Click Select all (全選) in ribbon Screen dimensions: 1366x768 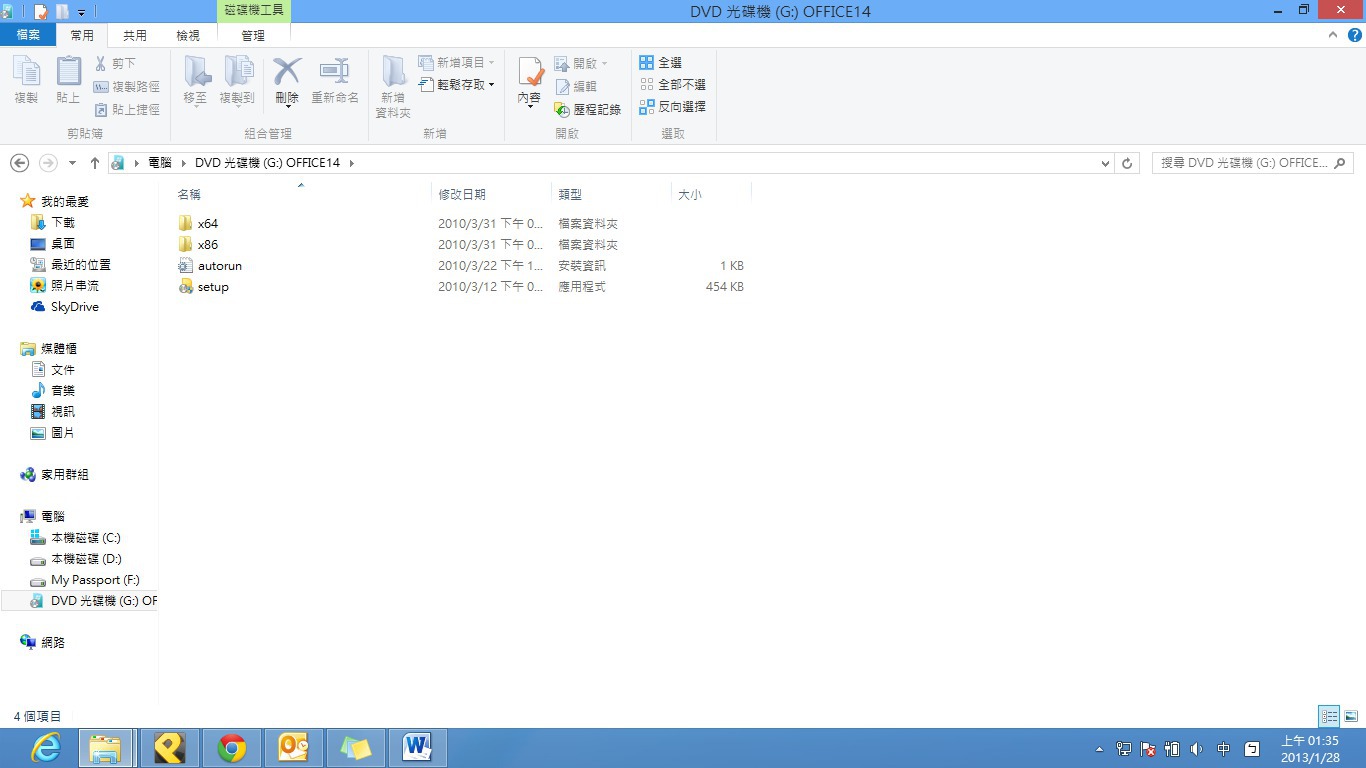tap(660, 63)
